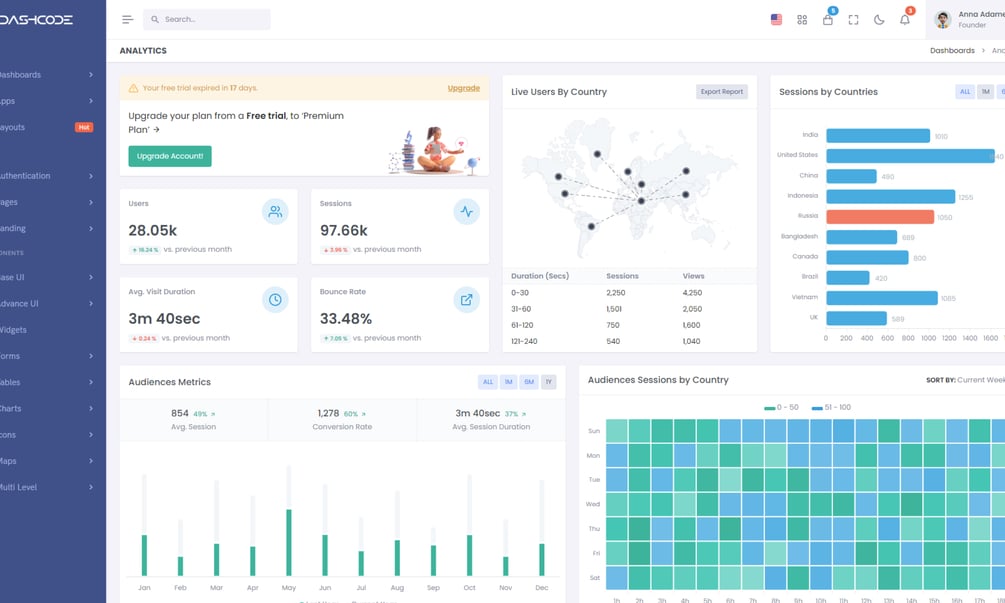
Task: Click the '121-240' duration table row
Action: pyautogui.click(x=629, y=342)
